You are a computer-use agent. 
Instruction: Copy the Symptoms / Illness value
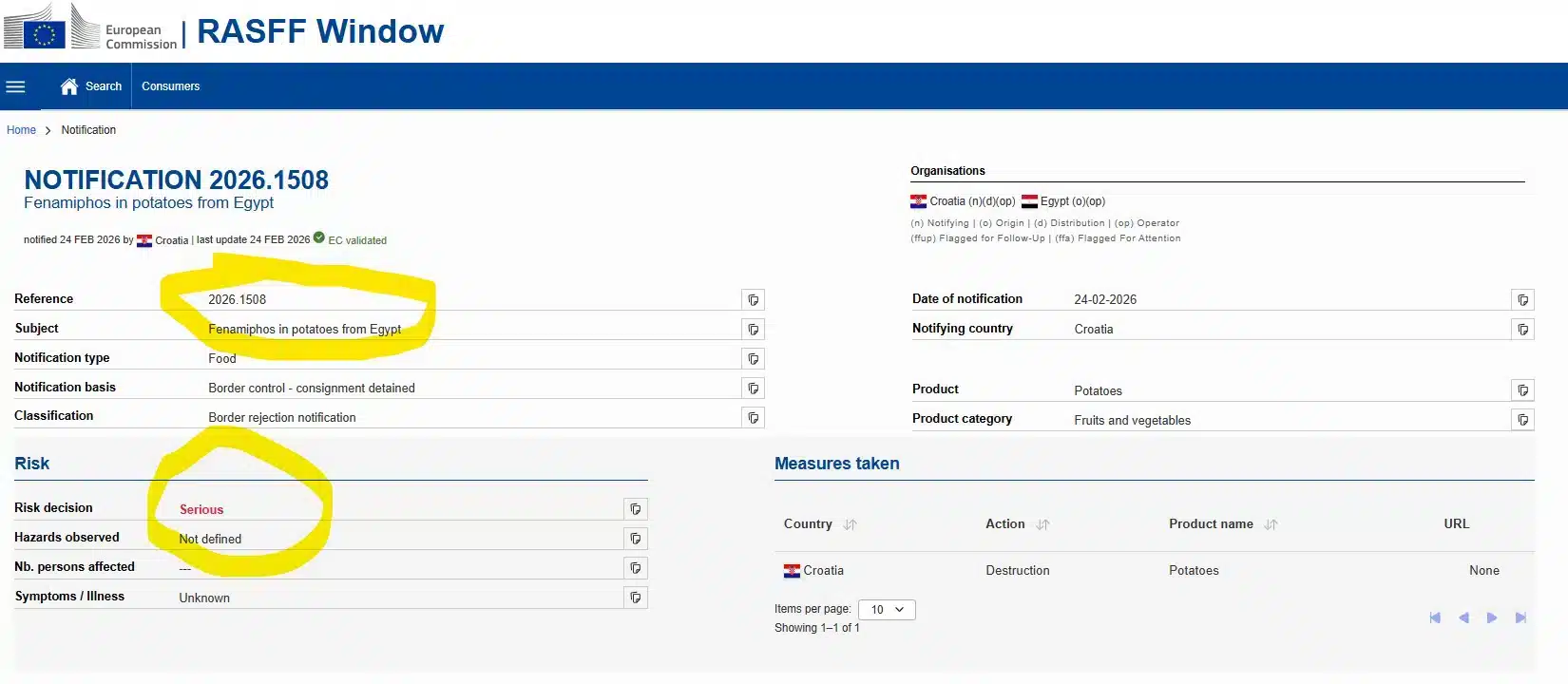635,598
